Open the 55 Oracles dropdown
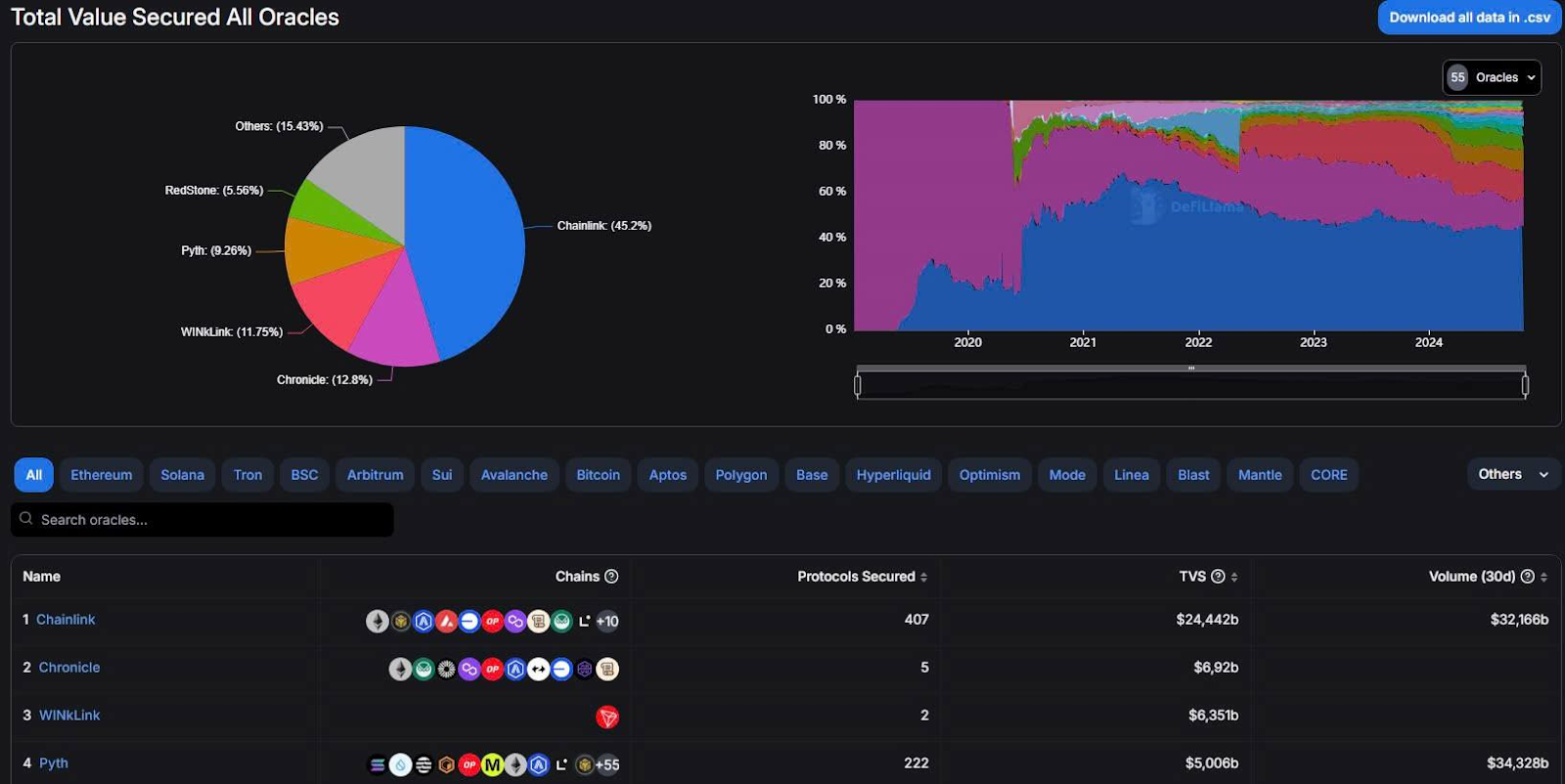The height and width of the screenshot is (784, 1565). pos(1492,77)
